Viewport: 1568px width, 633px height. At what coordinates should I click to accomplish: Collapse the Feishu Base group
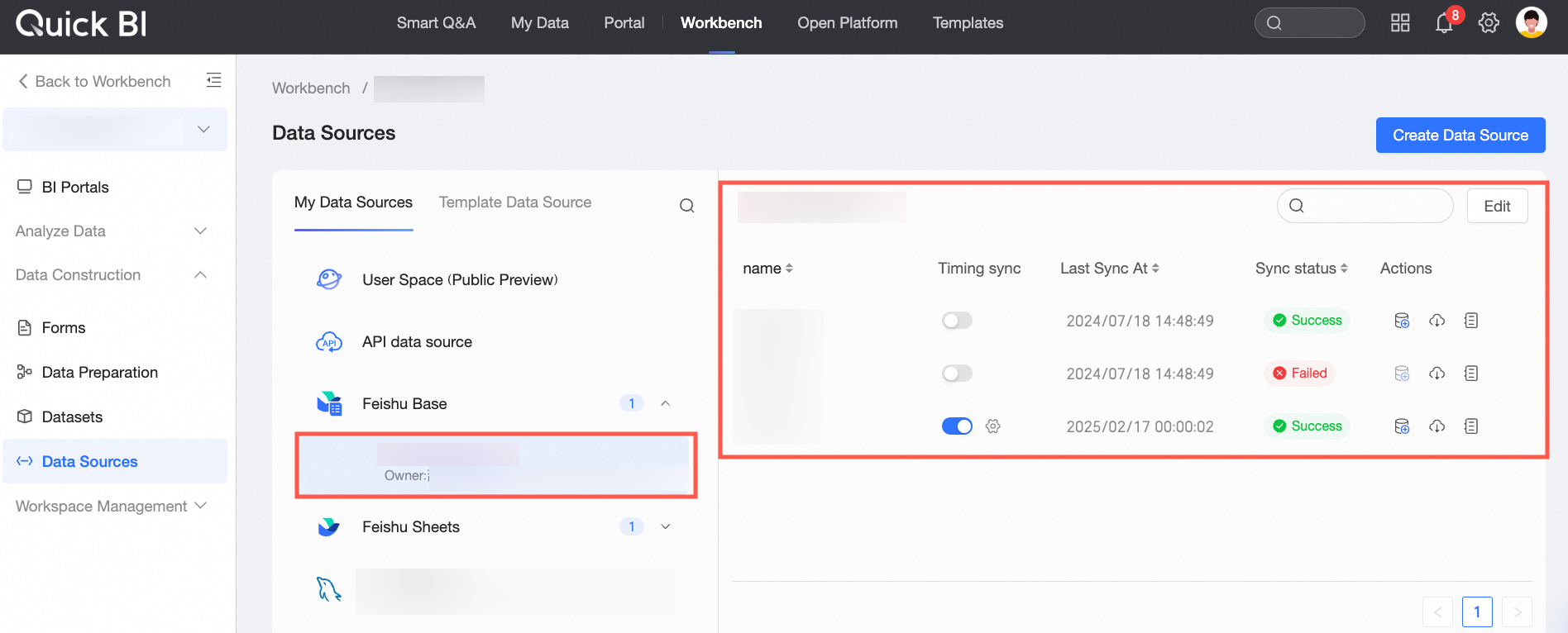click(x=665, y=403)
